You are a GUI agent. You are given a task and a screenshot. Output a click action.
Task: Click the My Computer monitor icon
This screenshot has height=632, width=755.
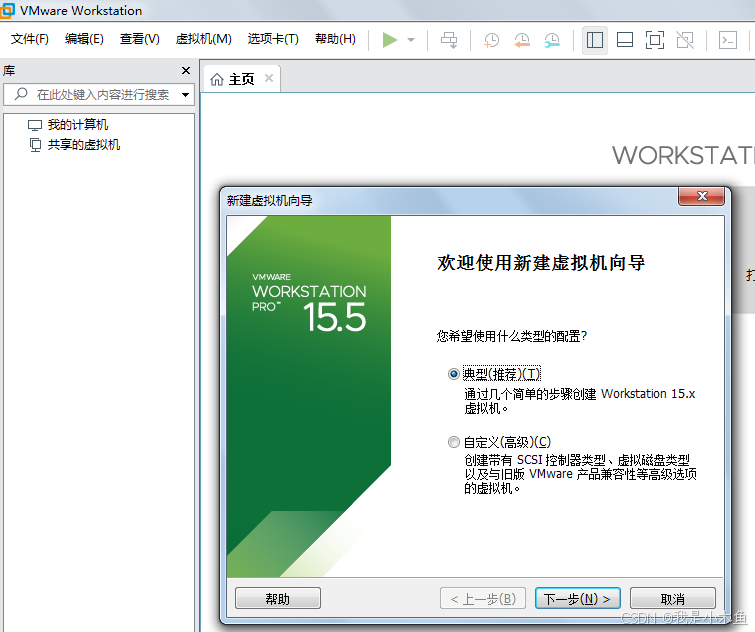pos(35,125)
